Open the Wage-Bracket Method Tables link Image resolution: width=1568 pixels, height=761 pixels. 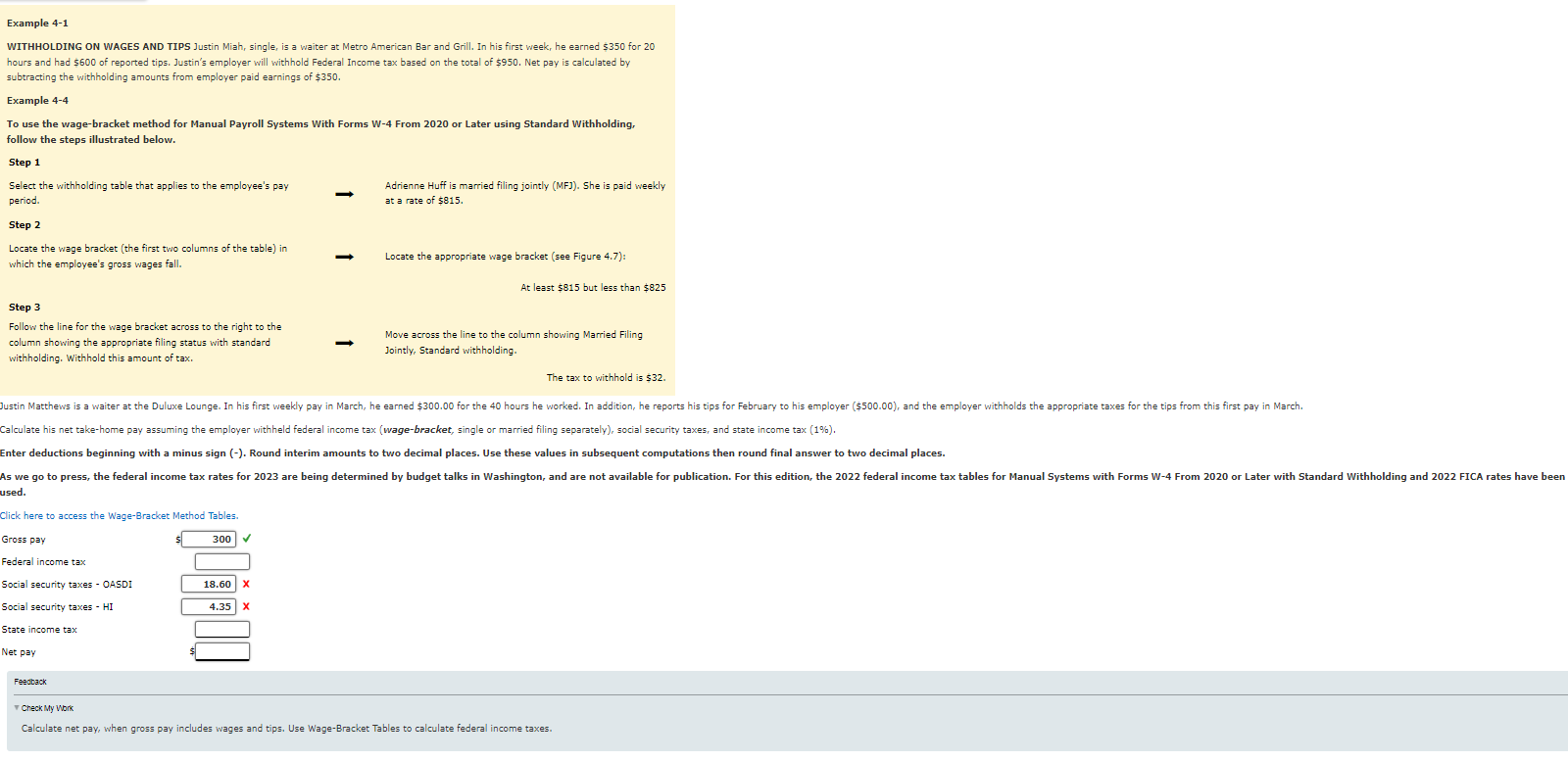tap(119, 516)
